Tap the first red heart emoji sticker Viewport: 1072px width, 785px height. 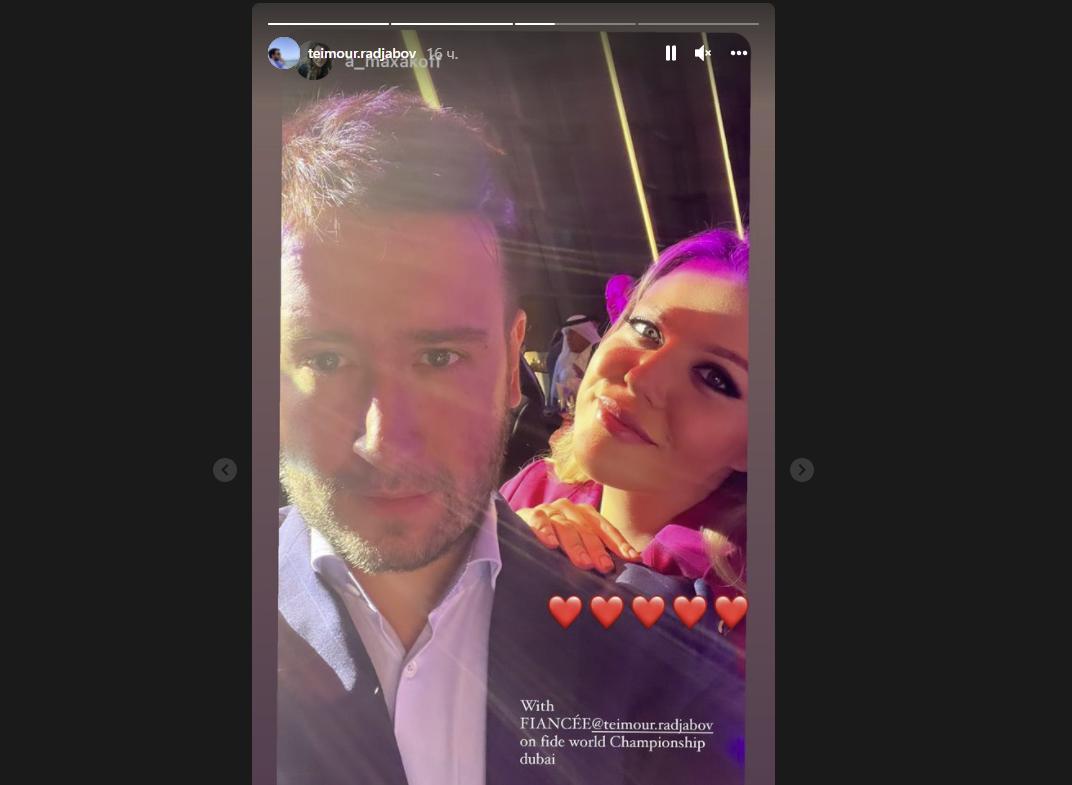pyautogui.click(x=565, y=611)
